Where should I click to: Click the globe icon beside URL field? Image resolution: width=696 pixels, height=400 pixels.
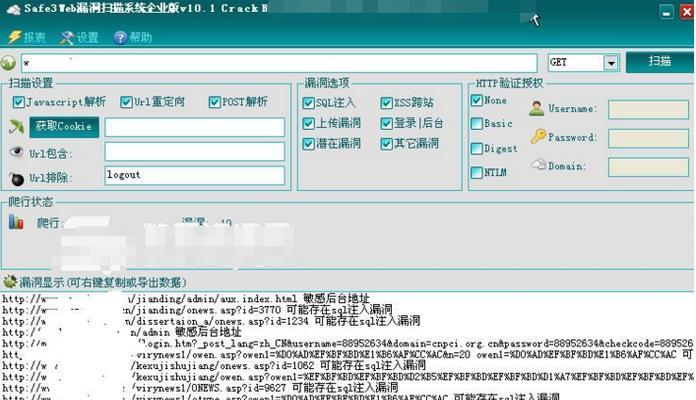click(8, 63)
